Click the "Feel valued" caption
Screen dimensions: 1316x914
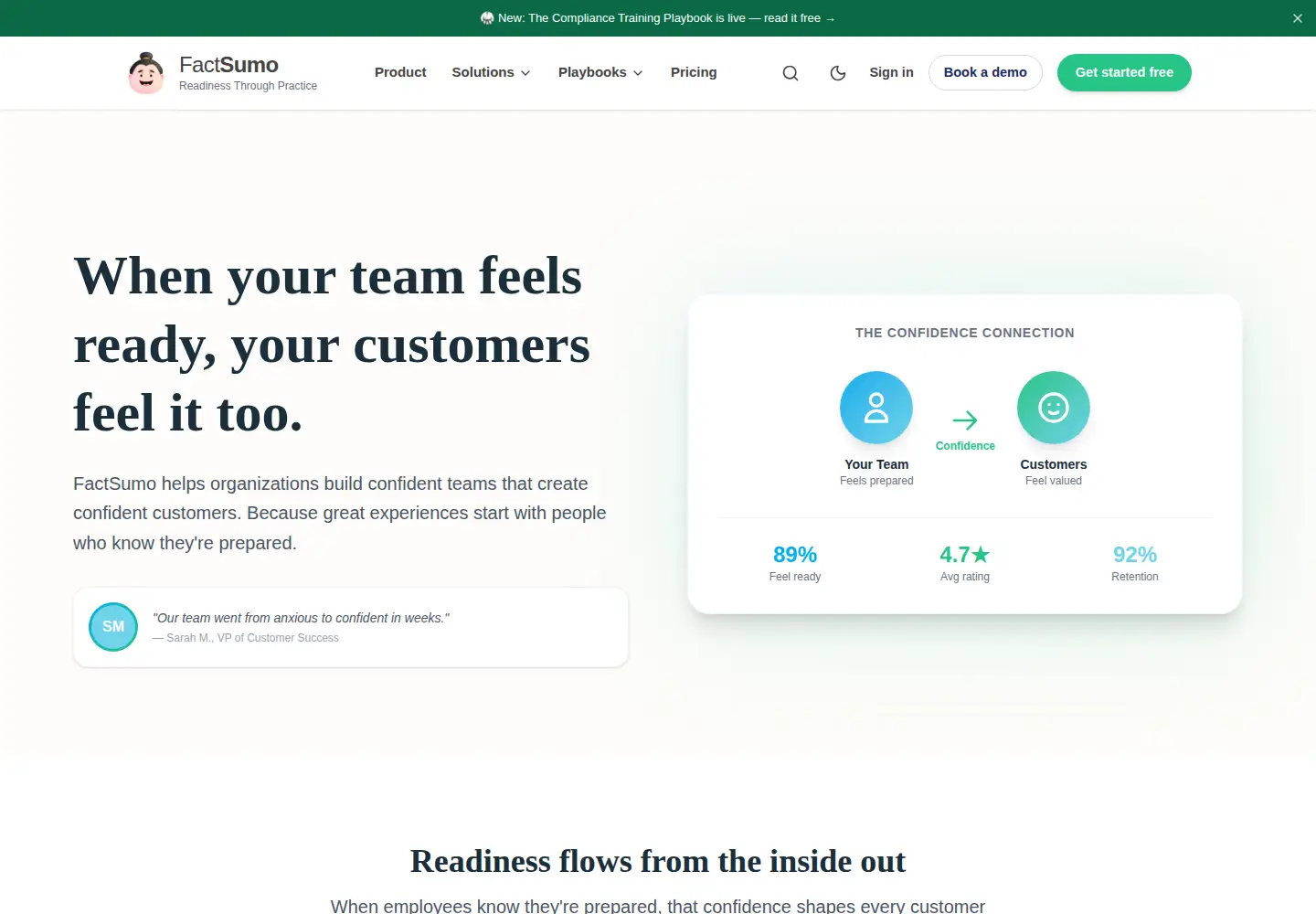tap(1054, 481)
